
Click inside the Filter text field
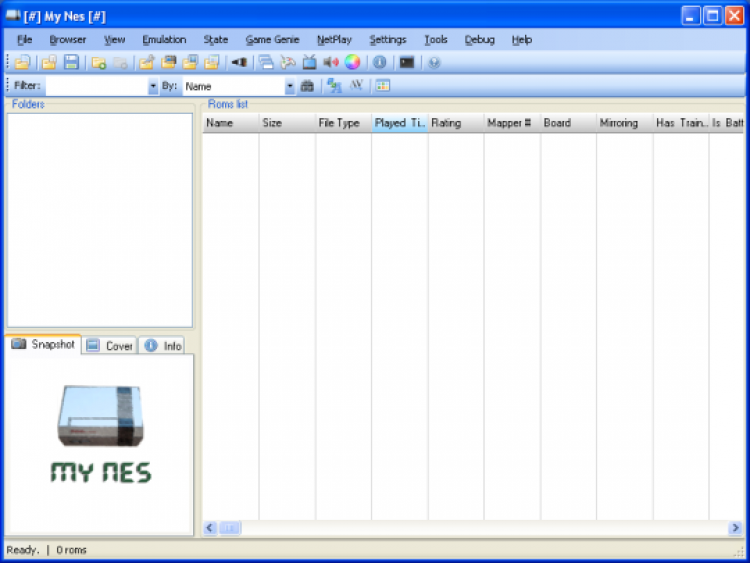coord(97,86)
